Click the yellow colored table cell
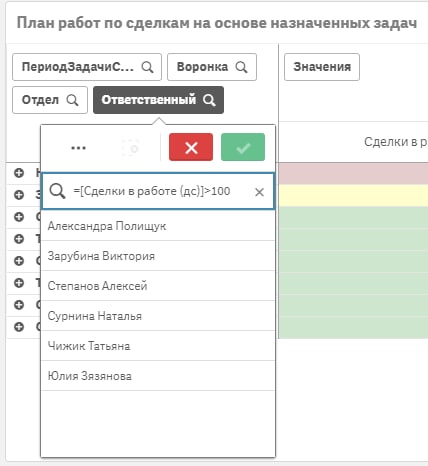Screen dimensions: 428x466 353,195
